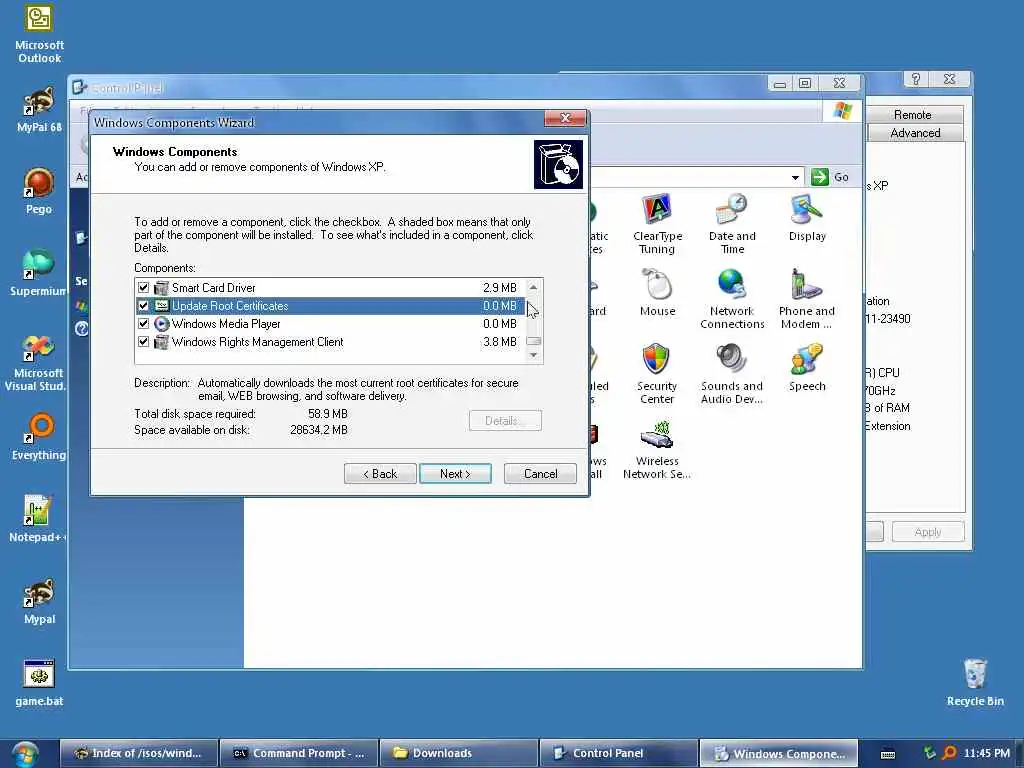Select the Mypal desktop shortcut
The image size is (1024, 768).
[39, 601]
